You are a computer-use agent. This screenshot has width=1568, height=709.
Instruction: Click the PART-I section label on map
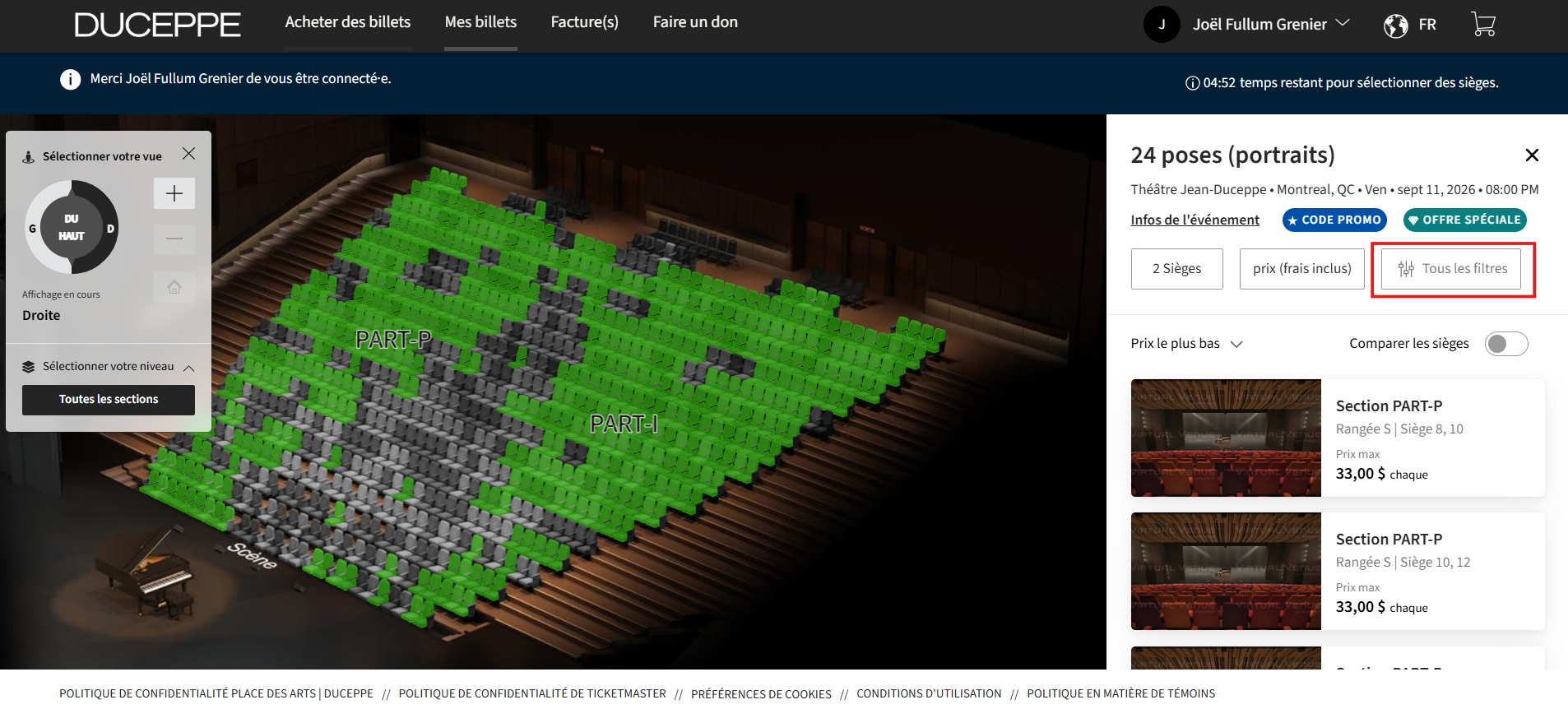(x=624, y=424)
